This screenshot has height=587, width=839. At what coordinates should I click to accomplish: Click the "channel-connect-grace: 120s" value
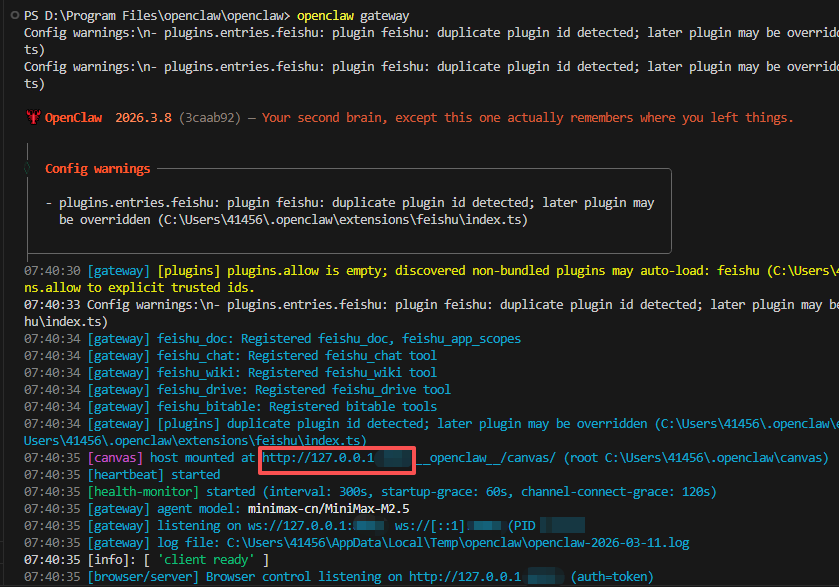point(615,492)
